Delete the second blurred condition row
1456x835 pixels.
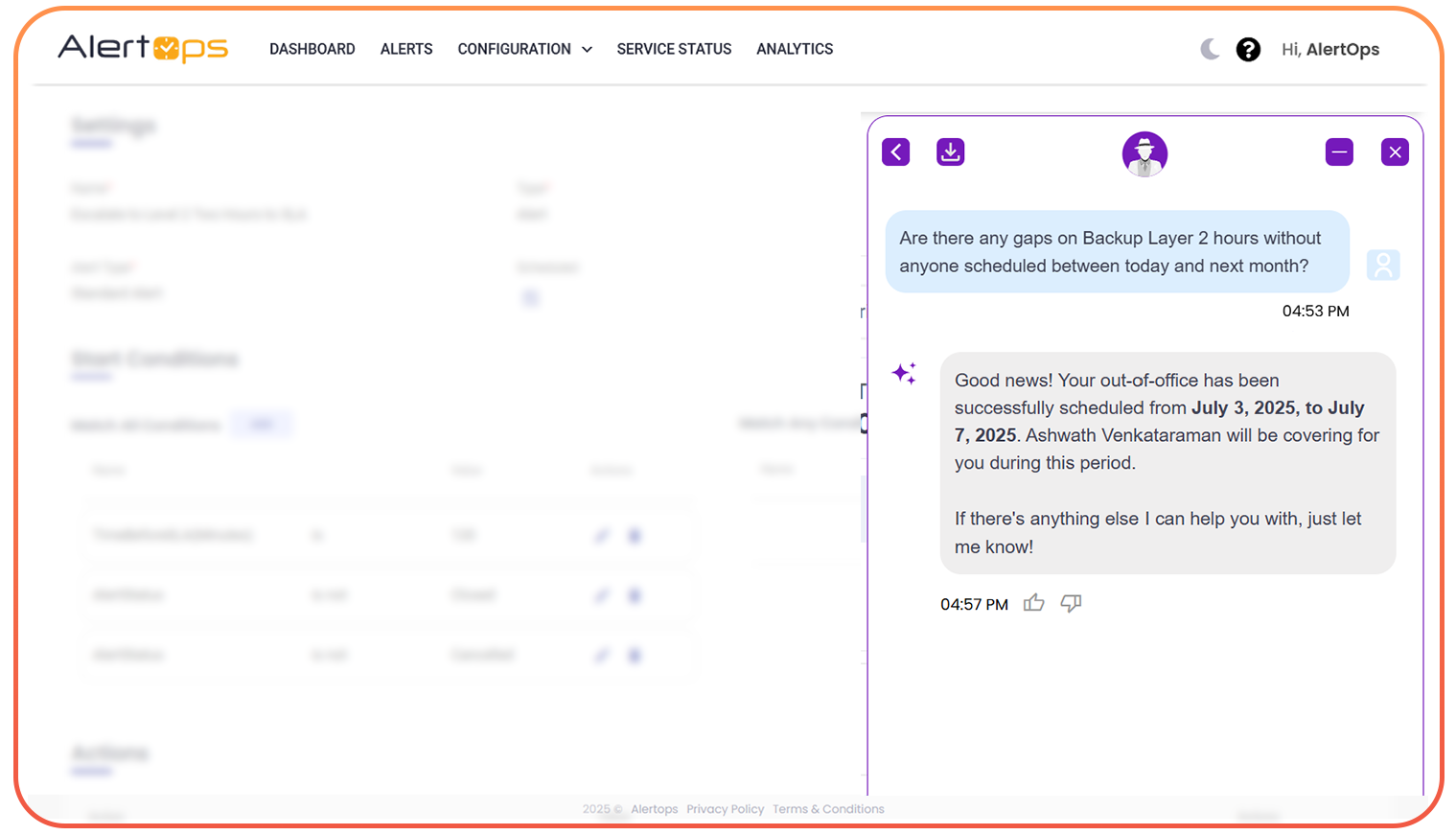coord(634,595)
